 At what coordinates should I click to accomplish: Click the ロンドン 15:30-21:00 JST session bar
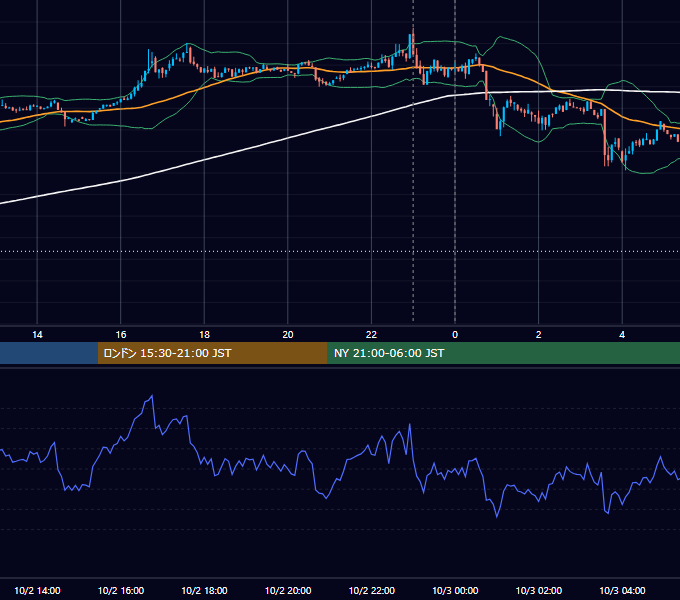pyautogui.click(x=212, y=353)
